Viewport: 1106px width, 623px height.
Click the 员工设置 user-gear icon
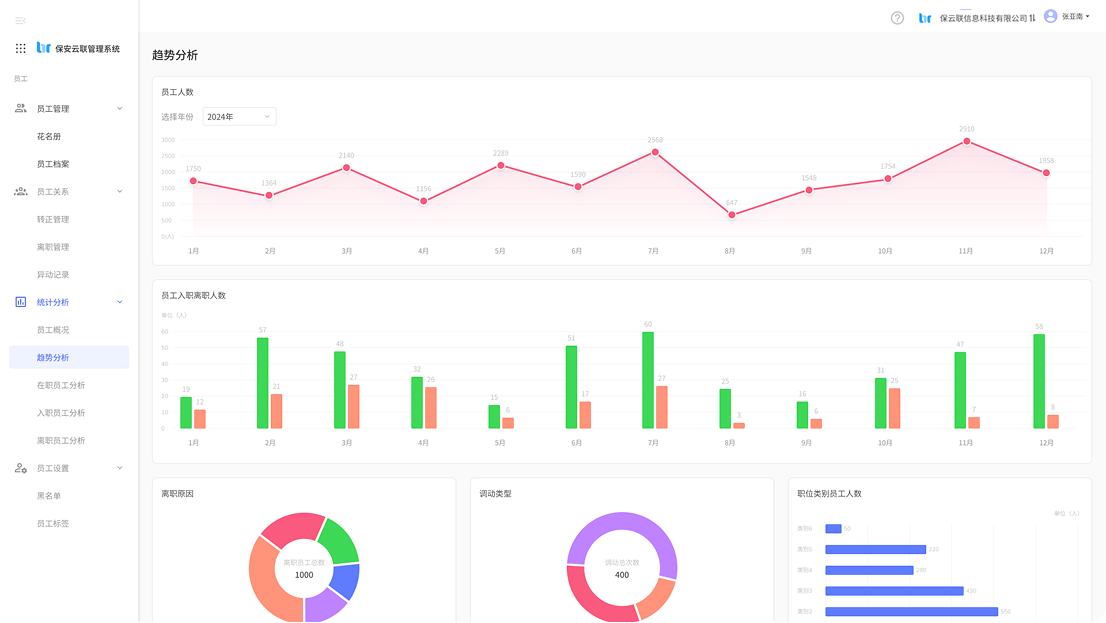click(21, 468)
